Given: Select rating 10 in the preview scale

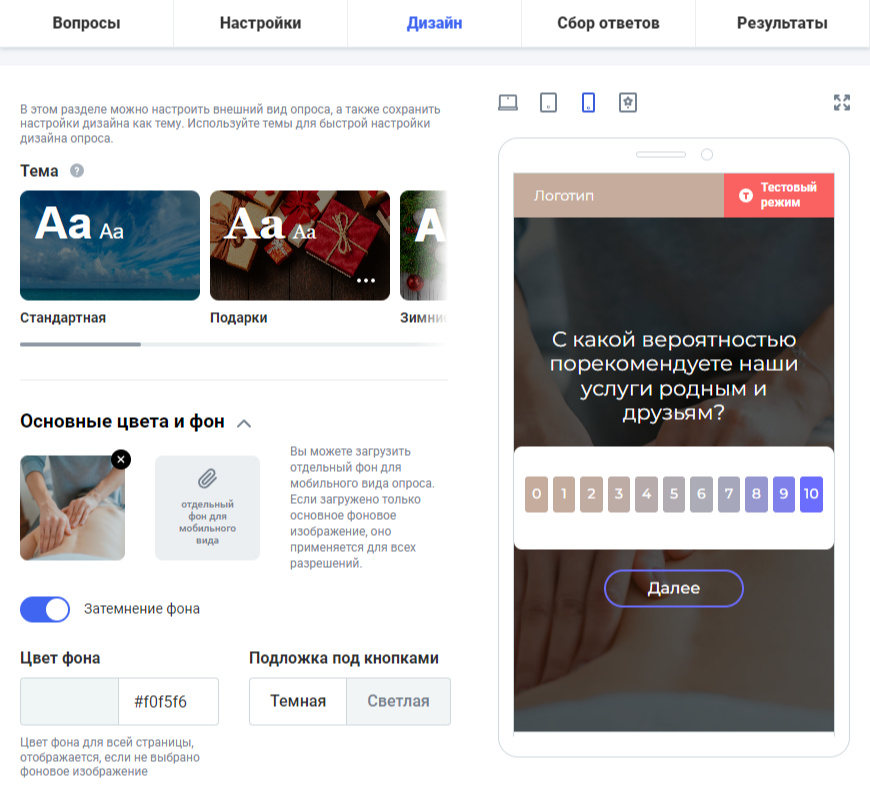Looking at the screenshot, I should tap(811, 494).
